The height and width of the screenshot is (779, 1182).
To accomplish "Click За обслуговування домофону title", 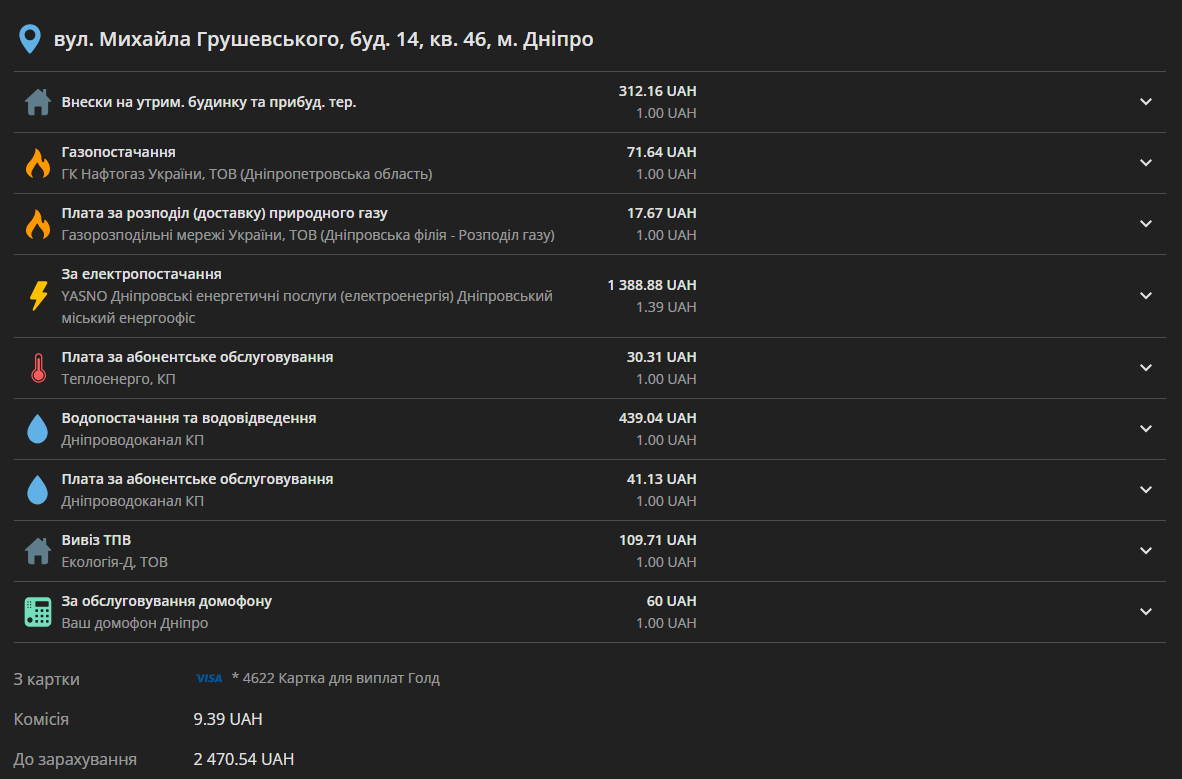I will point(167,601).
